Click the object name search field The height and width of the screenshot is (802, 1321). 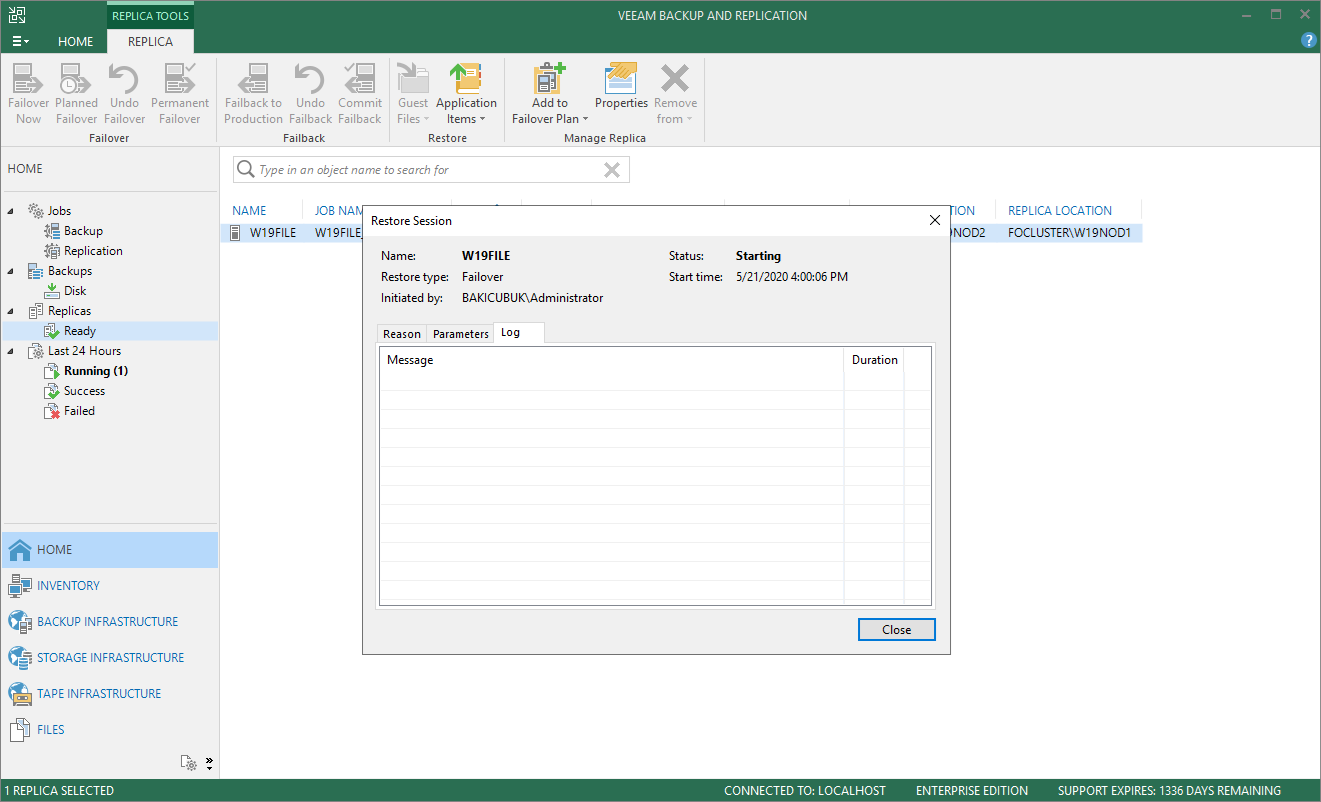(430, 170)
